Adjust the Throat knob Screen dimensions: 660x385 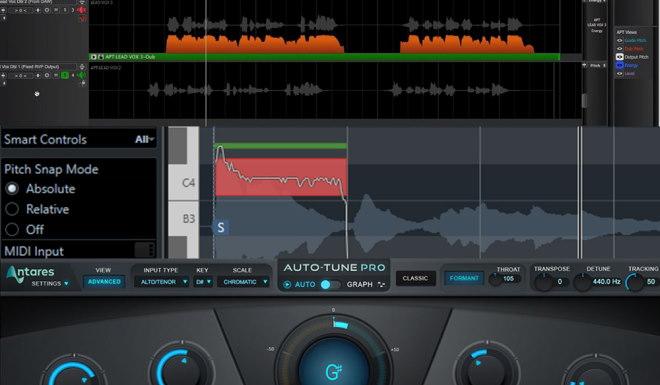(x=496, y=279)
